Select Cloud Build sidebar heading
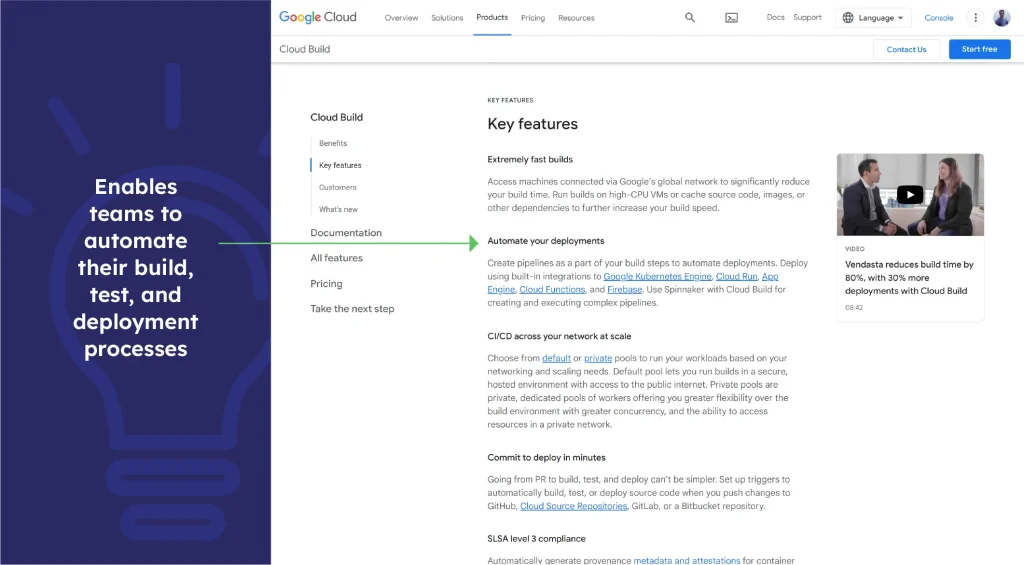1024x565 pixels. 336,117
